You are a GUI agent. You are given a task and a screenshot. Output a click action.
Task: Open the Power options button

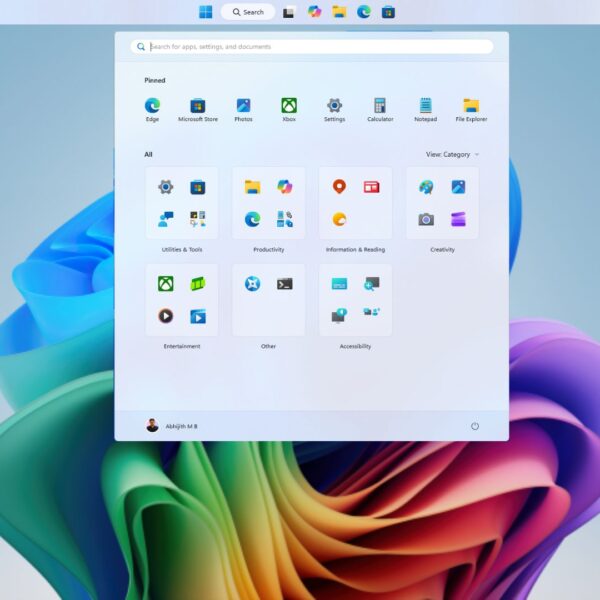pos(475,426)
